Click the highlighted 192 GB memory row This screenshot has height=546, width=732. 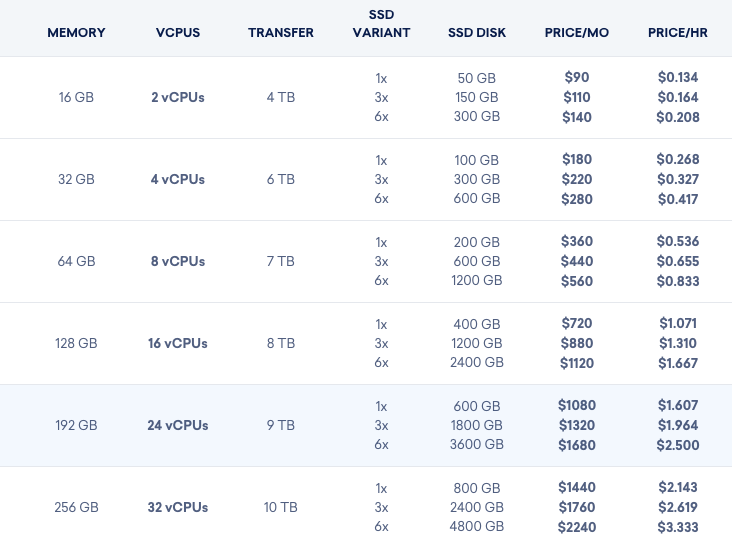coord(366,425)
